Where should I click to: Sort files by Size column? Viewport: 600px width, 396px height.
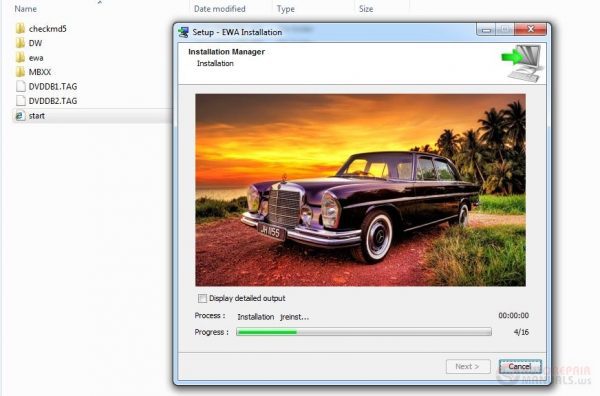click(366, 9)
